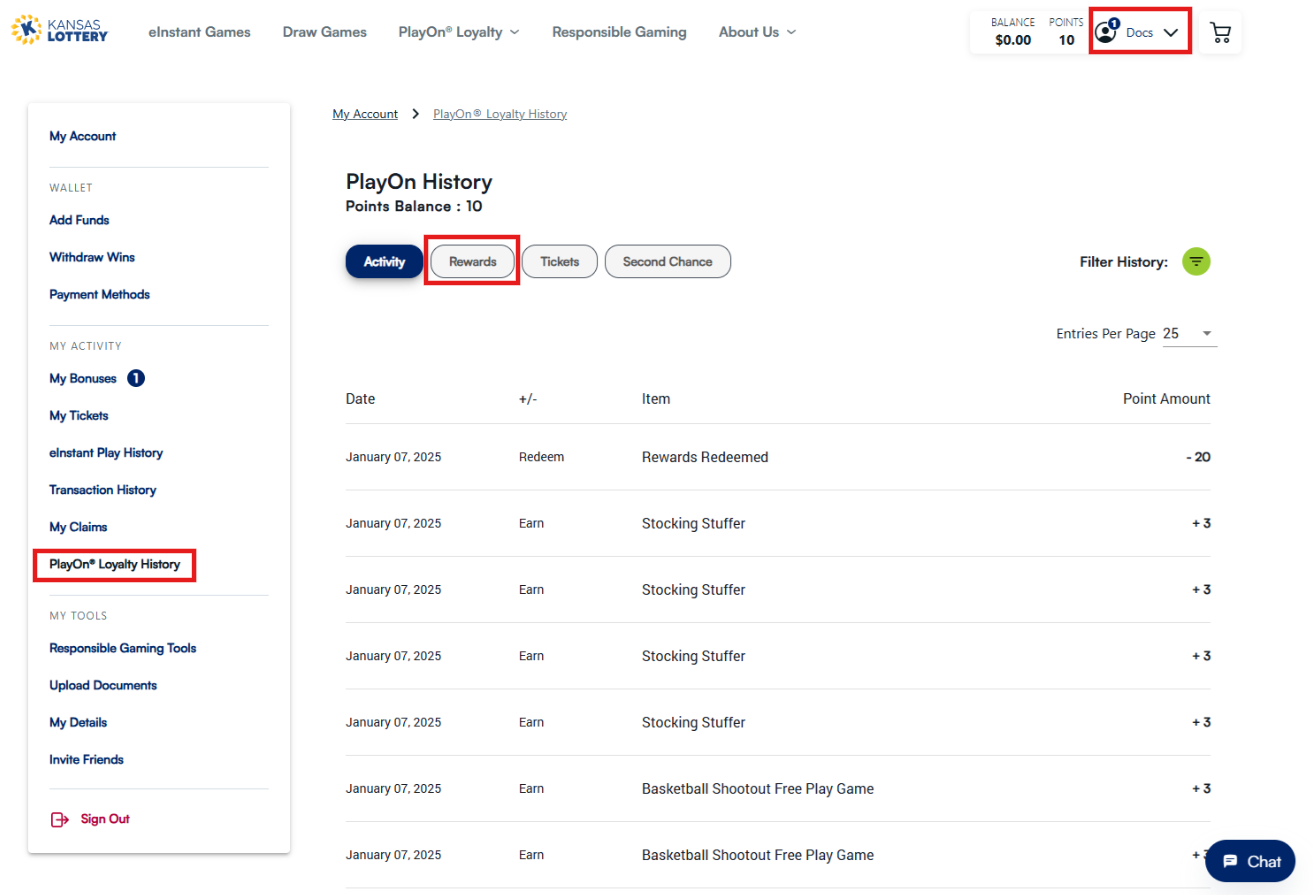
Task: View My Tickets
Action: pyautogui.click(x=79, y=416)
